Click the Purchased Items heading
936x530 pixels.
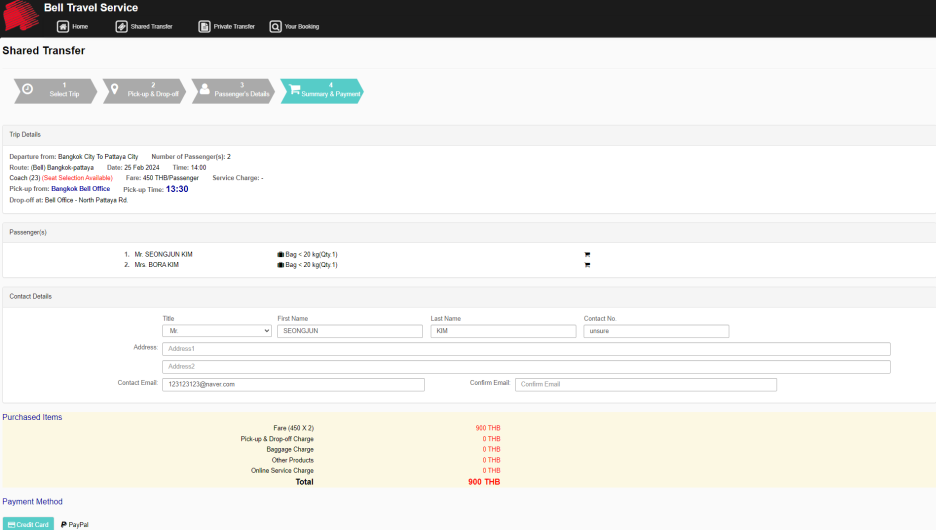pyautogui.click(x=32, y=417)
